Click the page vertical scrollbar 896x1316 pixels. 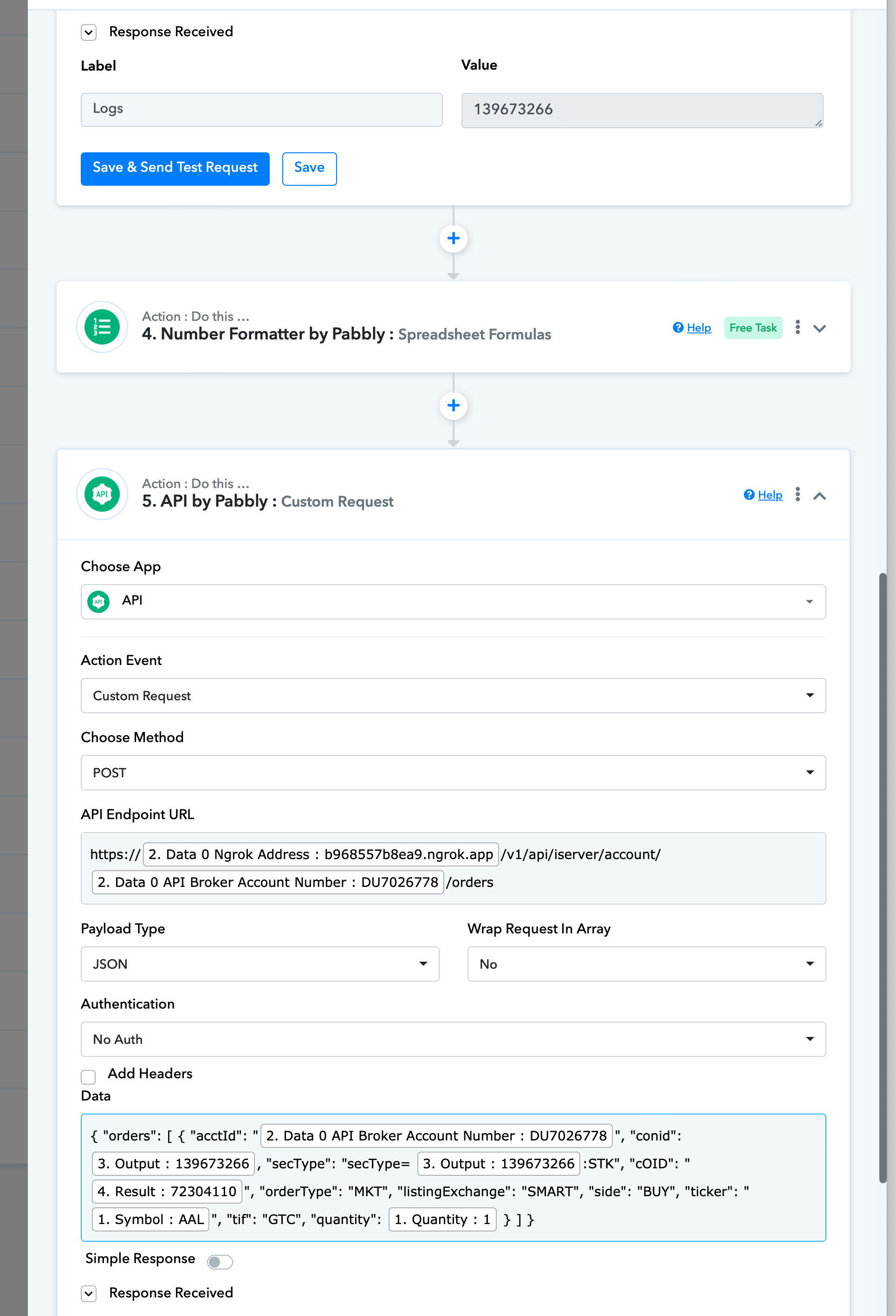click(x=882, y=878)
